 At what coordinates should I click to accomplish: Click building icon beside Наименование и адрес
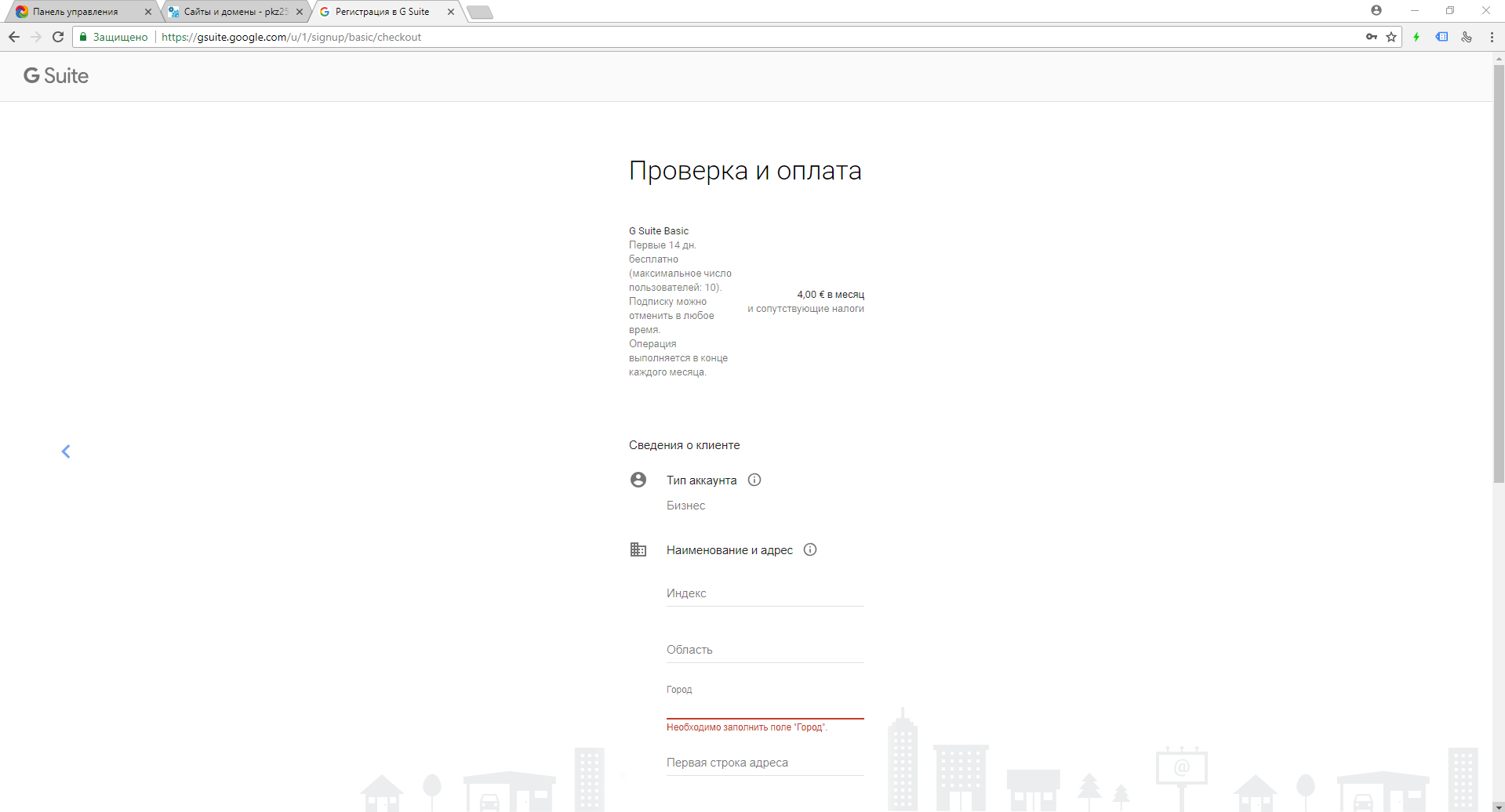[x=638, y=549]
